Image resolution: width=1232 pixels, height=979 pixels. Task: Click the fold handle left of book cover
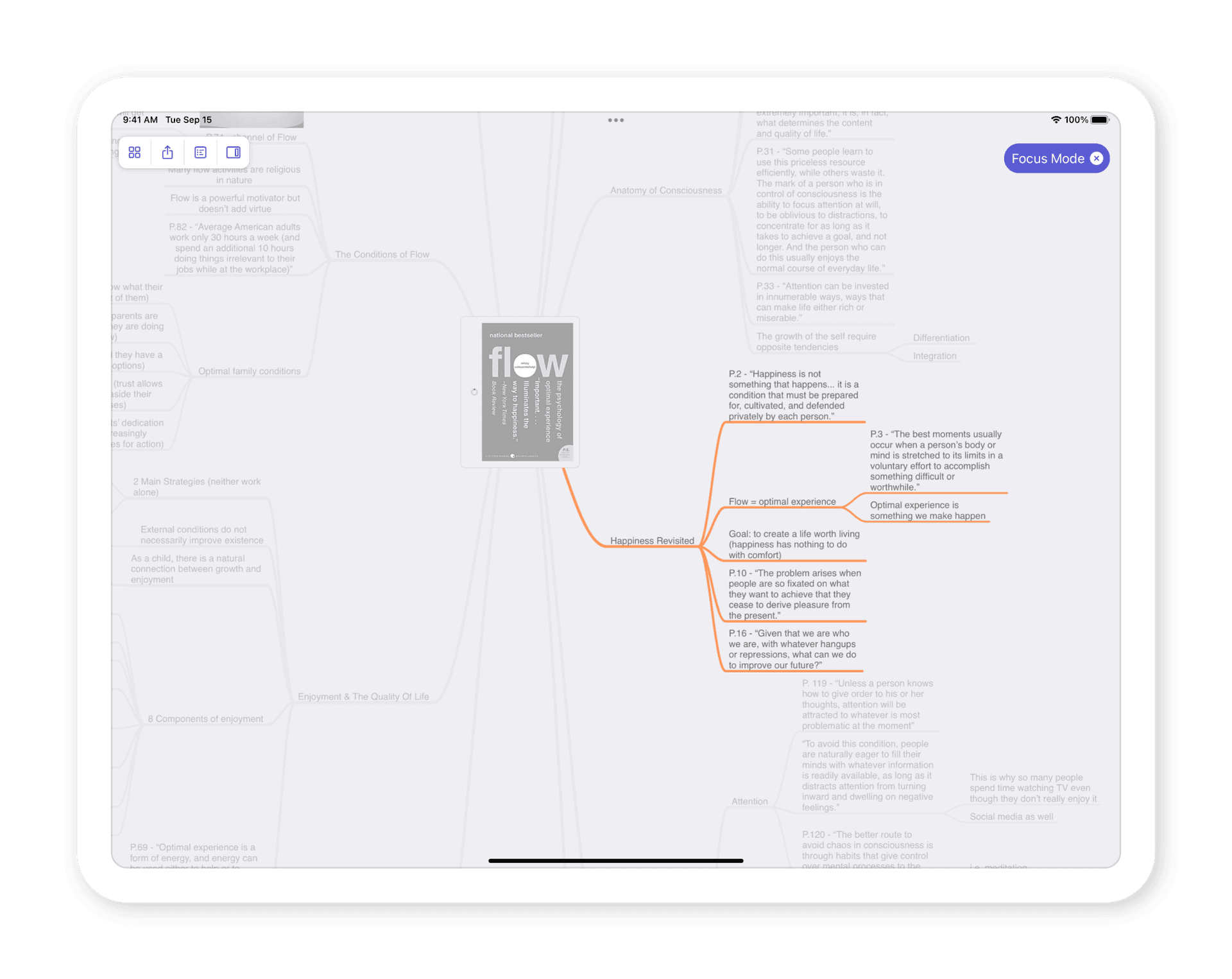pos(474,392)
